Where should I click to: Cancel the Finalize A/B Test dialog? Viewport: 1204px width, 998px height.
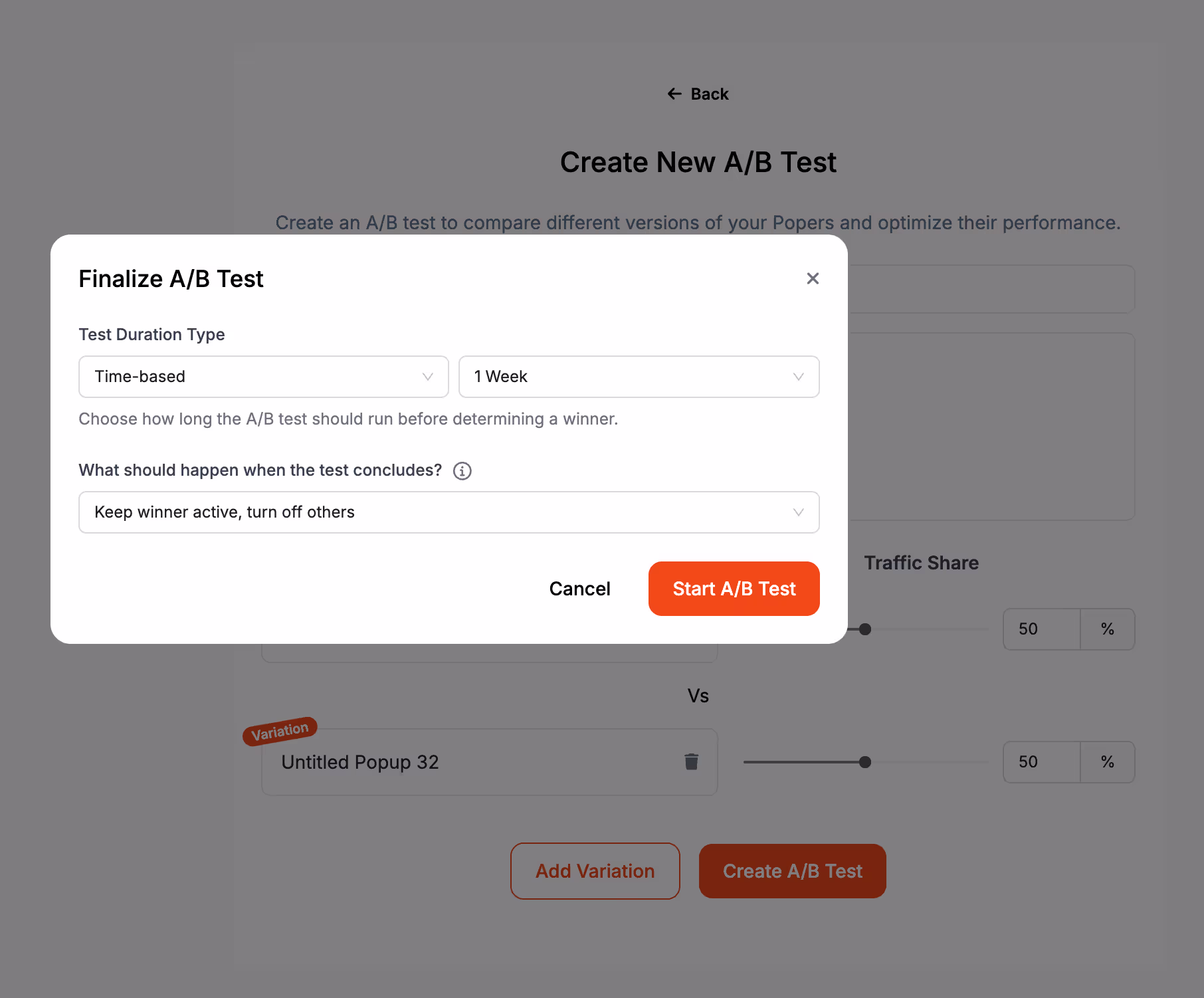579,588
